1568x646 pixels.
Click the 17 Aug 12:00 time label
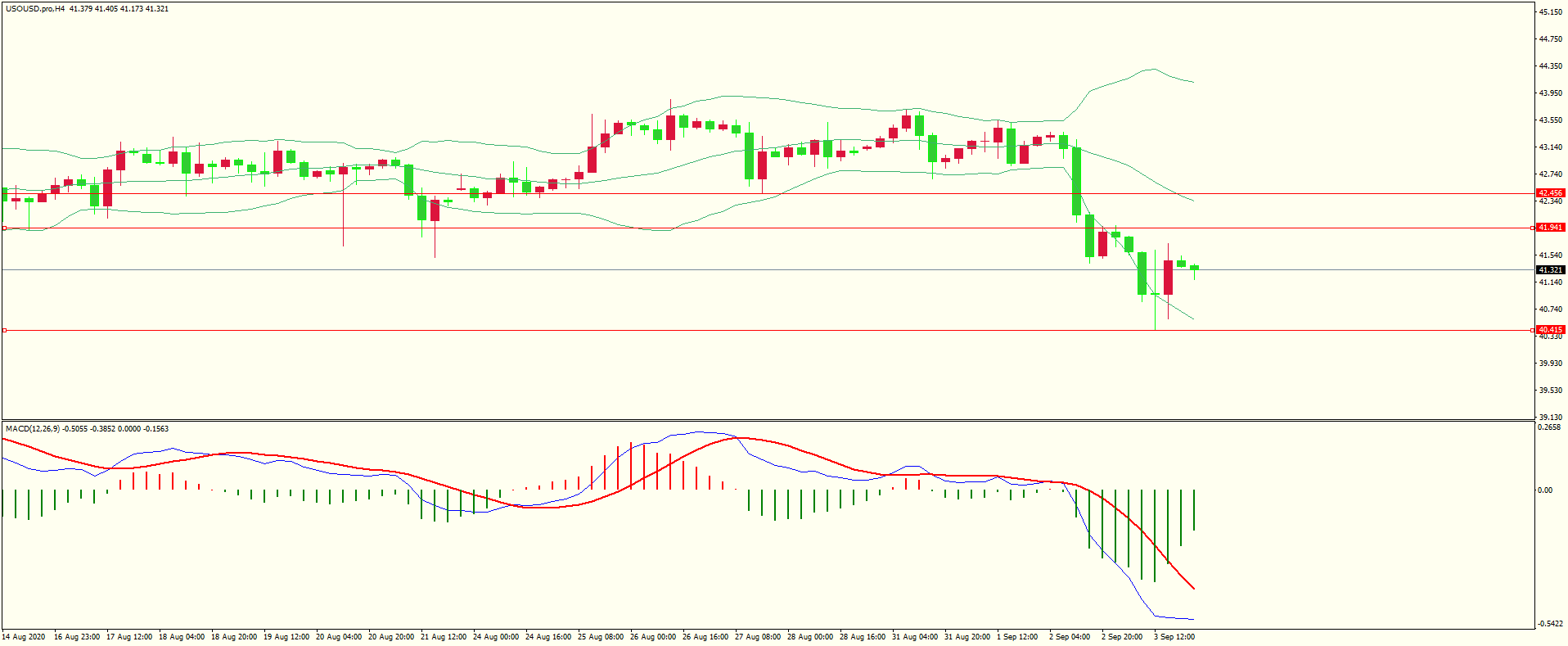(x=129, y=637)
